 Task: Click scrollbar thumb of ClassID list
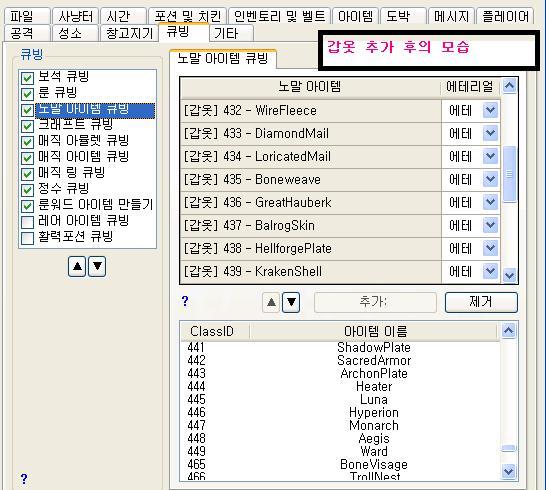pos(508,449)
